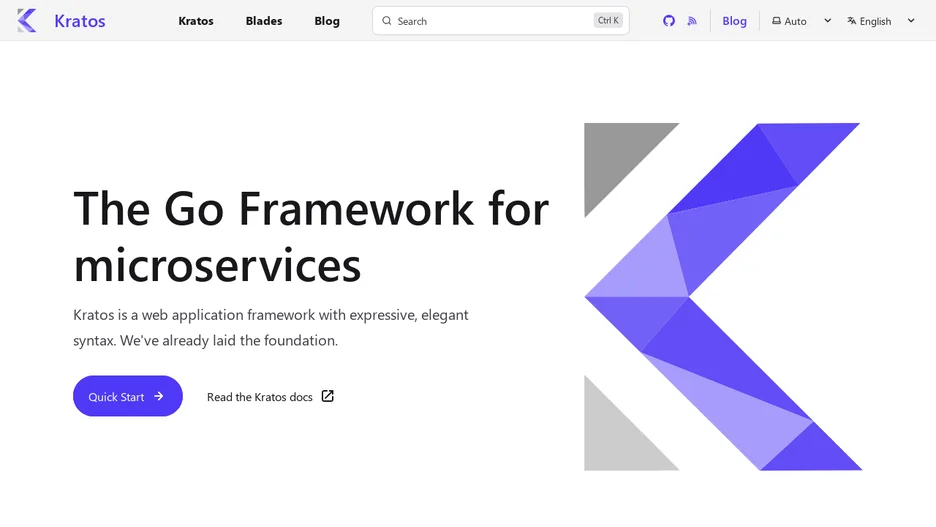Click the magnifying glass search icon

387,21
